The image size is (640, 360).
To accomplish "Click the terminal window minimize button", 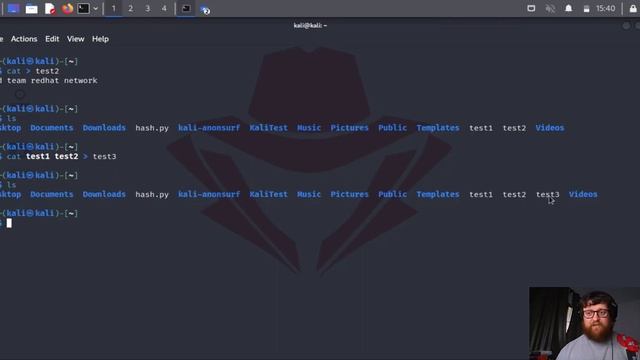I will coord(626,26).
